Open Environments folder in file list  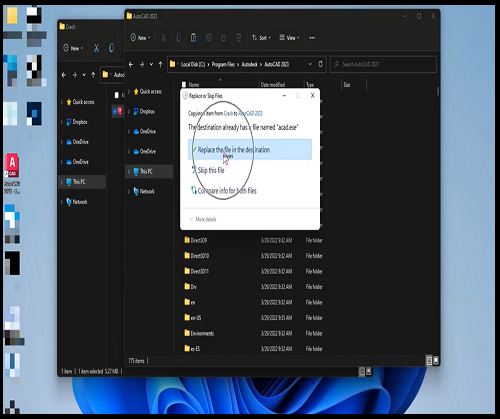199,333
